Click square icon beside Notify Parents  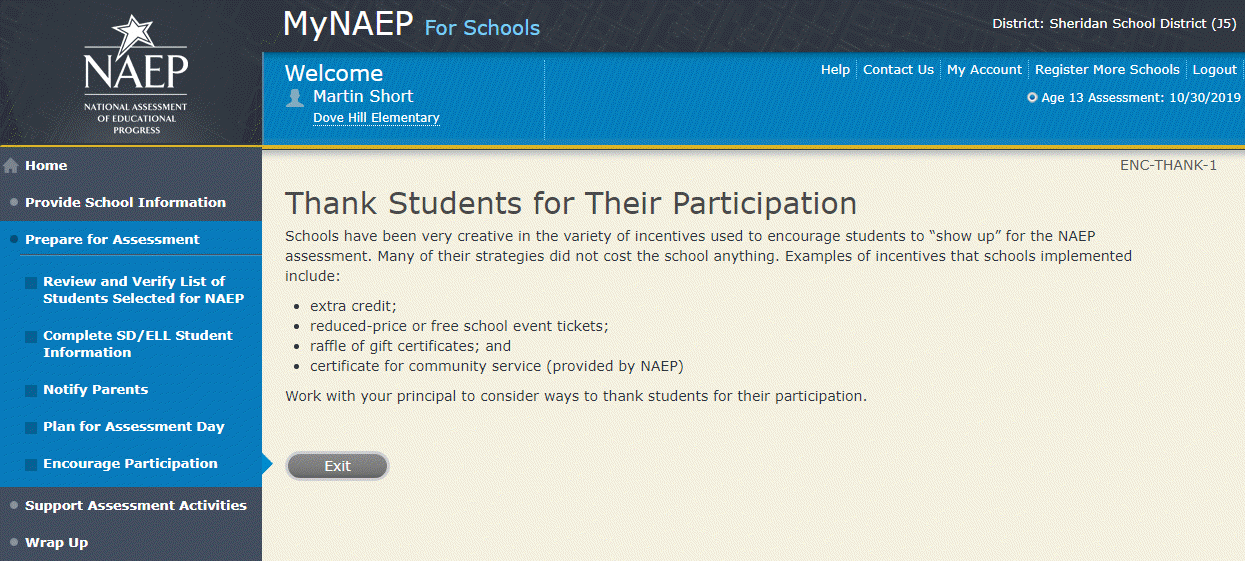[x=31, y=390]
